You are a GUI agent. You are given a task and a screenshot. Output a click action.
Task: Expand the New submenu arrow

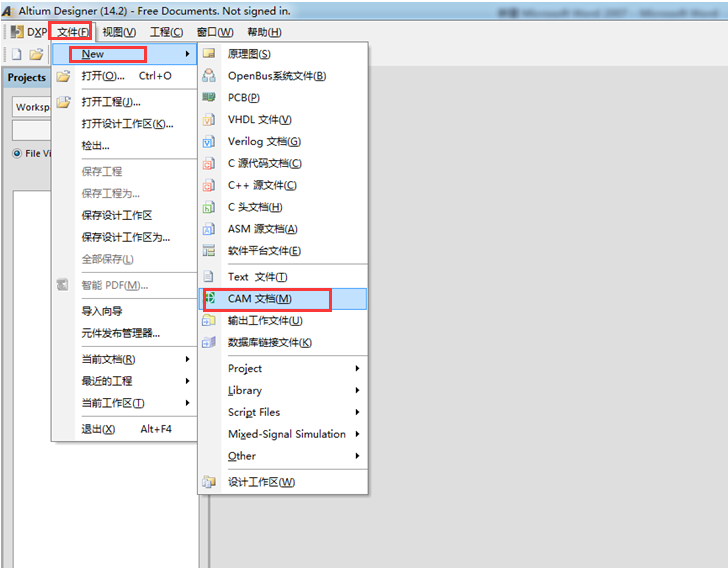187,54
